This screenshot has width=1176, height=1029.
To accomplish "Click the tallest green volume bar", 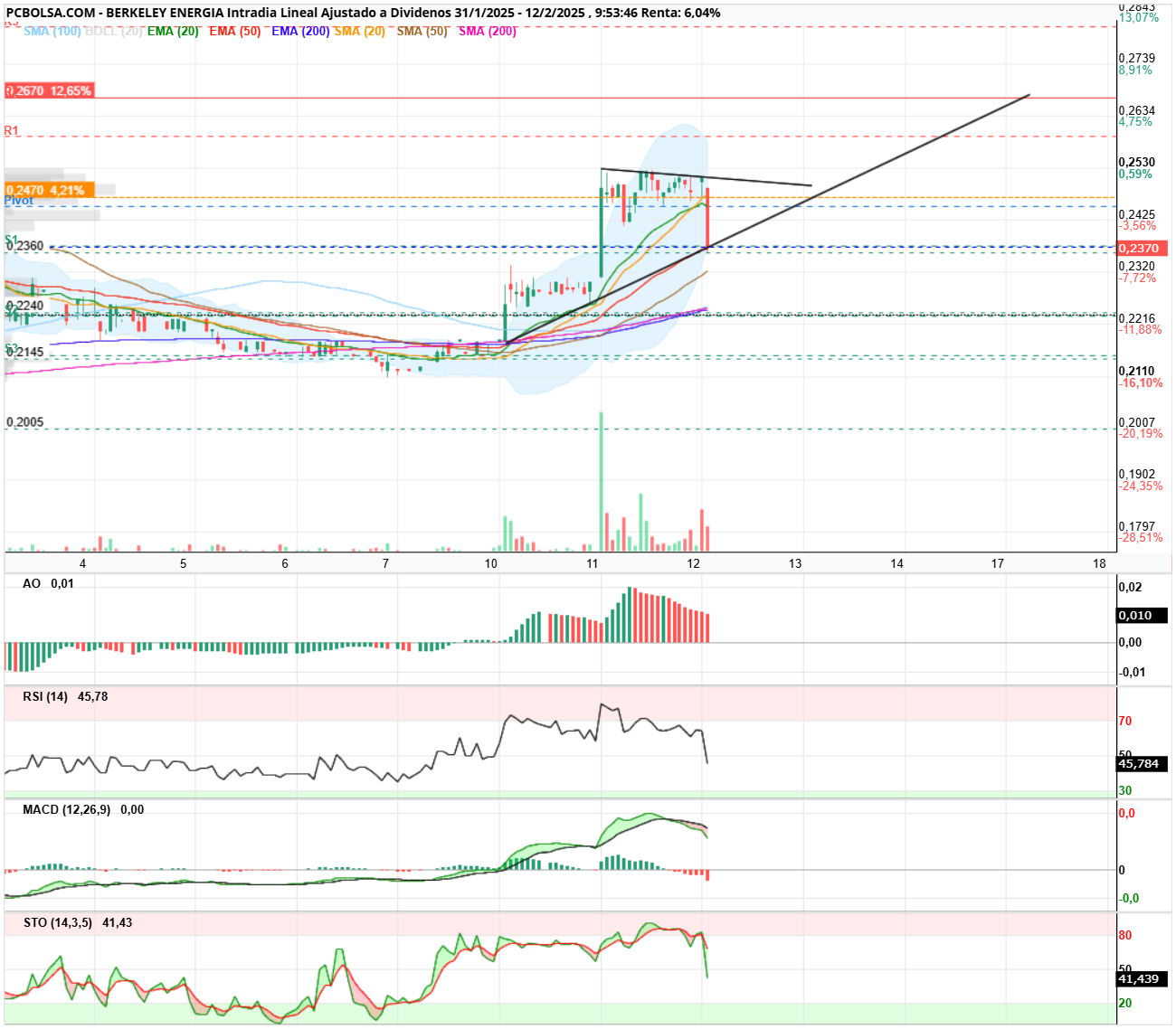I will coord(601,481).
